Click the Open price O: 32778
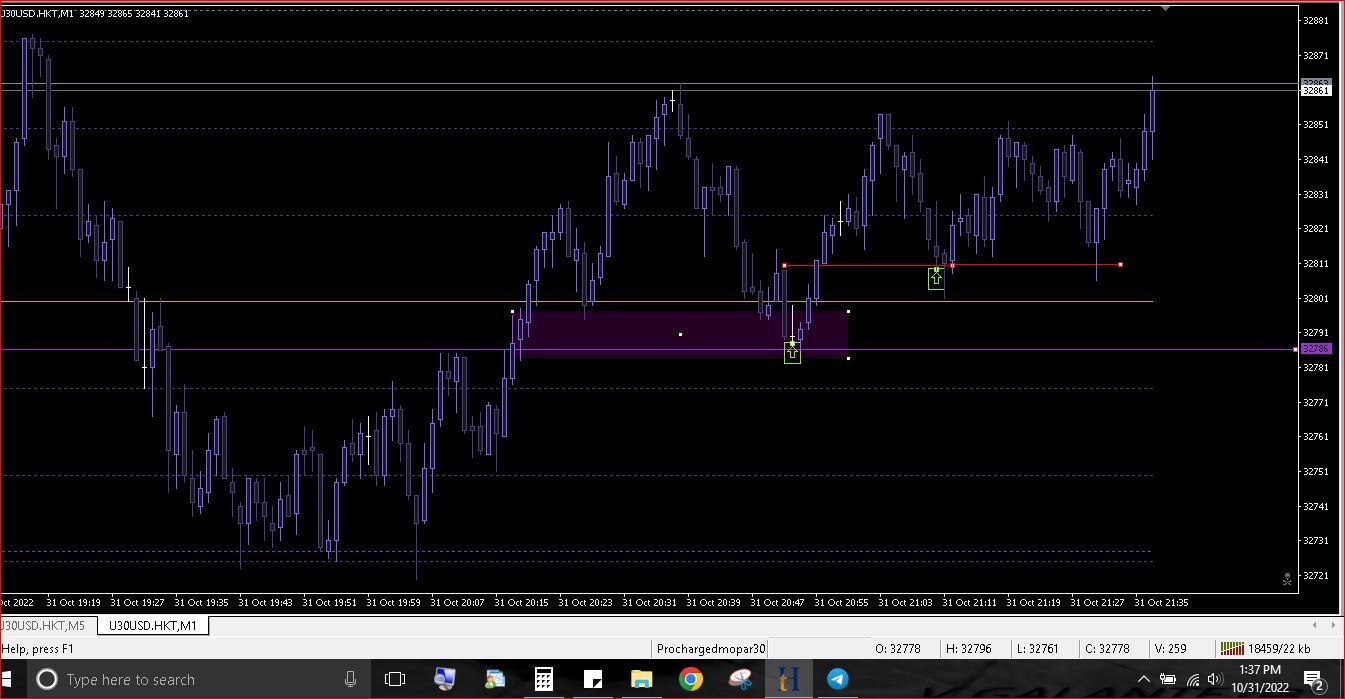Viewport: 1345px width, 699px height. (x=898, y=649)
